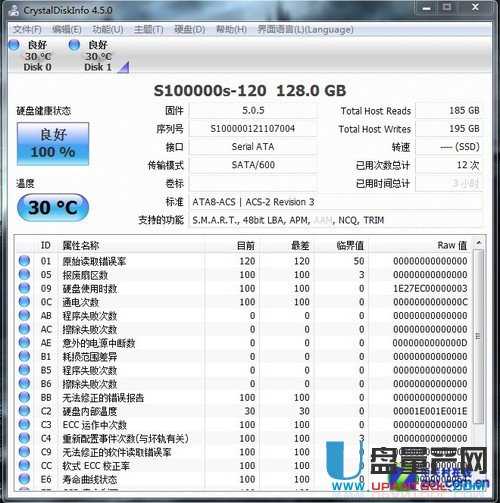This screenshot has width=500, height=503.
Task: Select the 硬盘使用时数 attribute row
Action: [244, 288]
